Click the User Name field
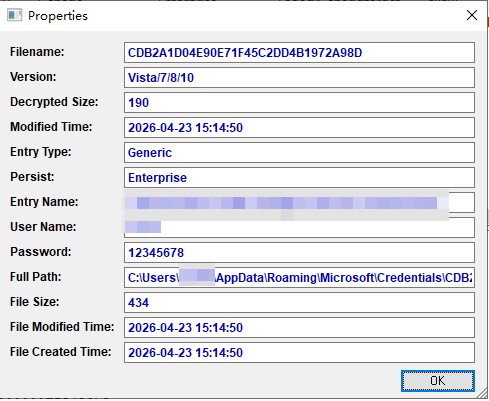This screenshot has height=401, width=489. coord(299,227)
